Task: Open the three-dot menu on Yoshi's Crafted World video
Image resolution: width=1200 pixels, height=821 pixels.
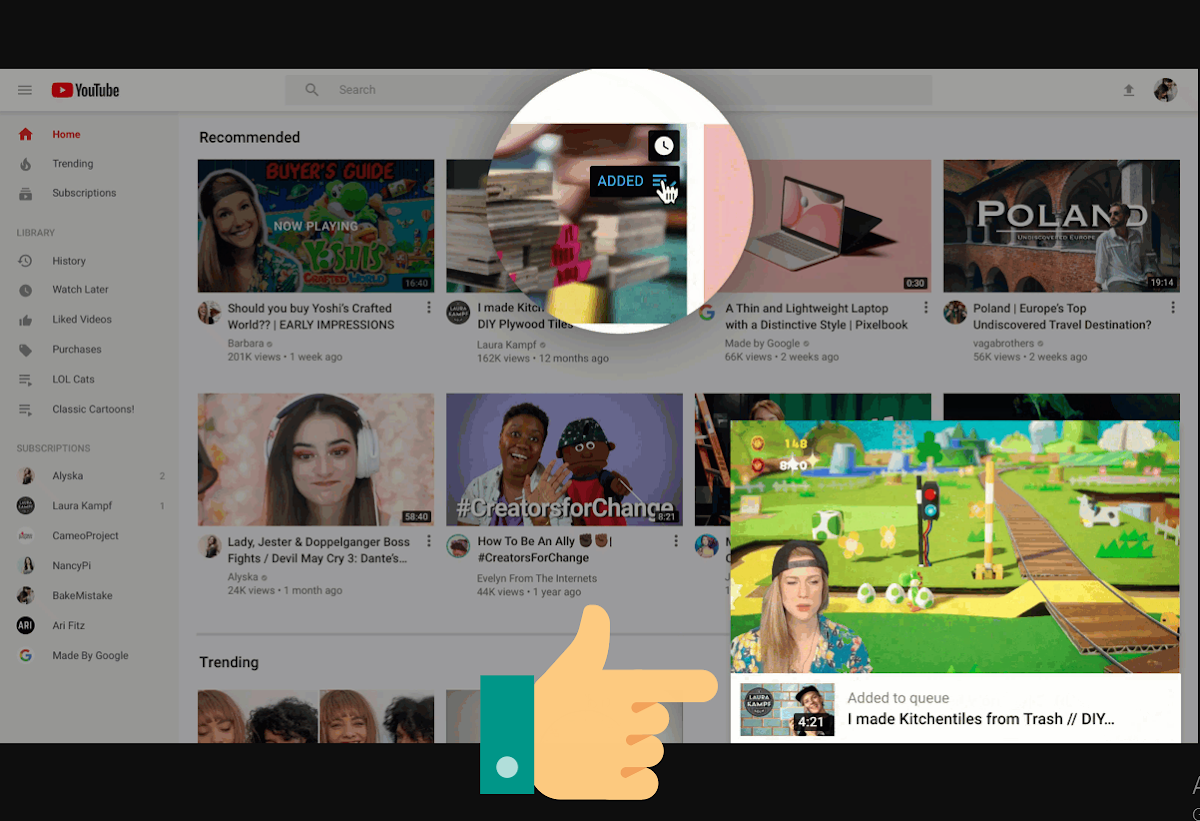Action: click(428, 307)
